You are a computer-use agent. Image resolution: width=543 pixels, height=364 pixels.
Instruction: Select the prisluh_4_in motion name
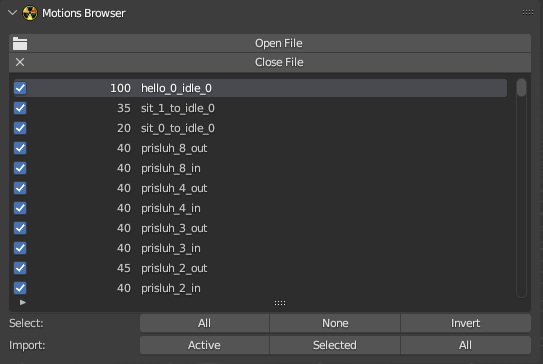(x=171, y=208)
